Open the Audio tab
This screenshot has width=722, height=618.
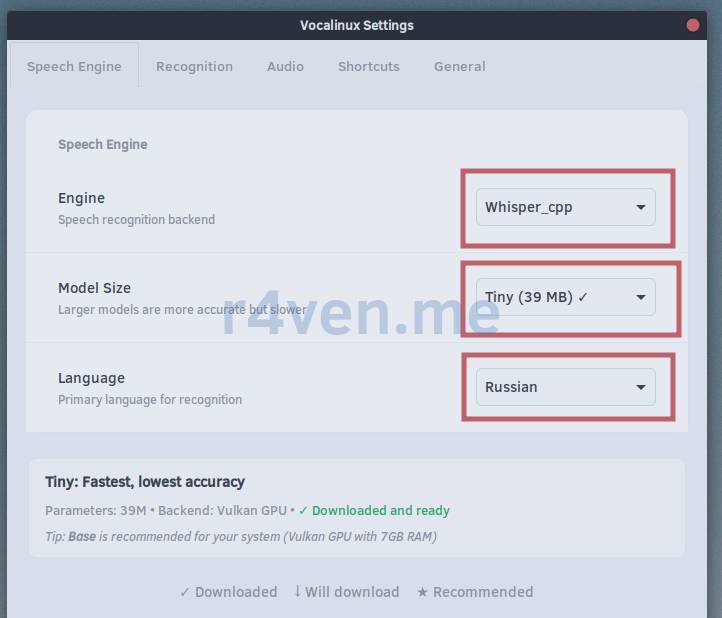(285, 66)
